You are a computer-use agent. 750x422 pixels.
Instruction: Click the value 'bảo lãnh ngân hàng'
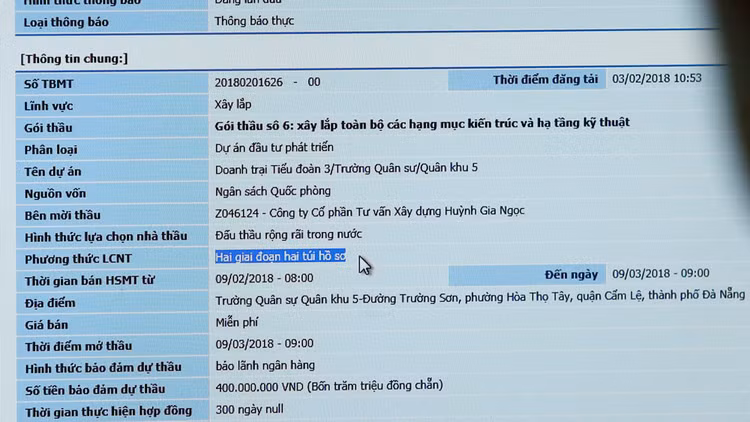coord(265,366)
